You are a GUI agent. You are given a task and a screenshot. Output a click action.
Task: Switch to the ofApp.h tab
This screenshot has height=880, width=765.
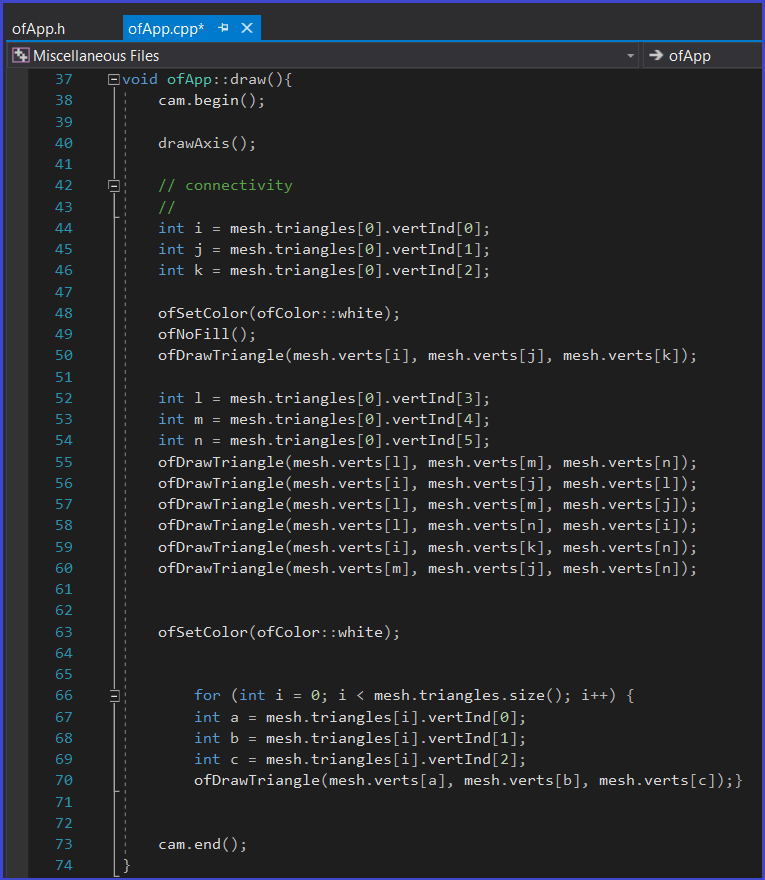(39, 28)
